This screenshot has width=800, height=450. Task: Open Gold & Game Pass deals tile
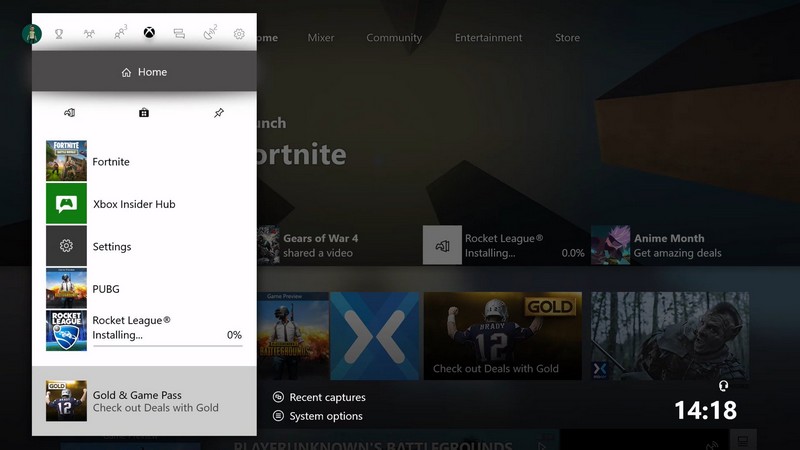click(x=144, y=401)
